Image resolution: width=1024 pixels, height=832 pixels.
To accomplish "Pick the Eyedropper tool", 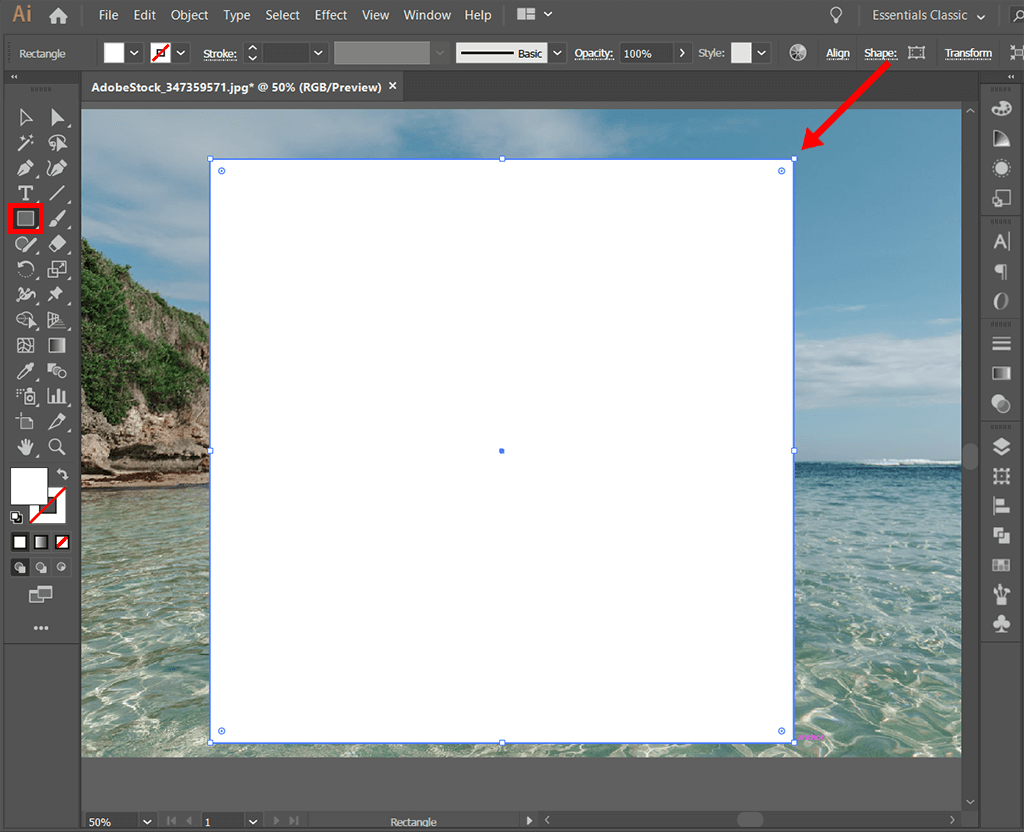I will 25,371.
